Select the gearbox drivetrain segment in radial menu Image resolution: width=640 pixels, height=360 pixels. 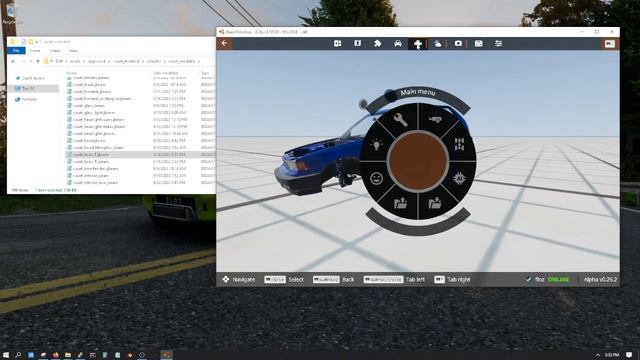(460, 144)
